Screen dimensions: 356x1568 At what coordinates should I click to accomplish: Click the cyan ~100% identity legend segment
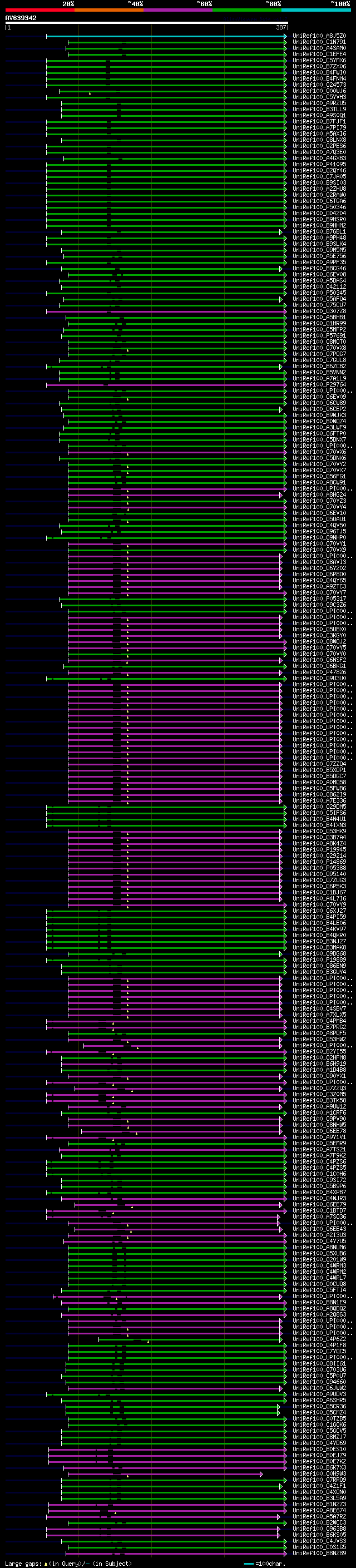coord(317,10)
